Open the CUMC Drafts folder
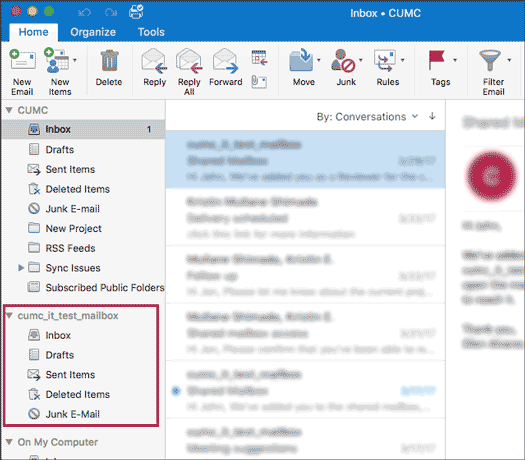This screenshot has height=460, width=525. 83,149
